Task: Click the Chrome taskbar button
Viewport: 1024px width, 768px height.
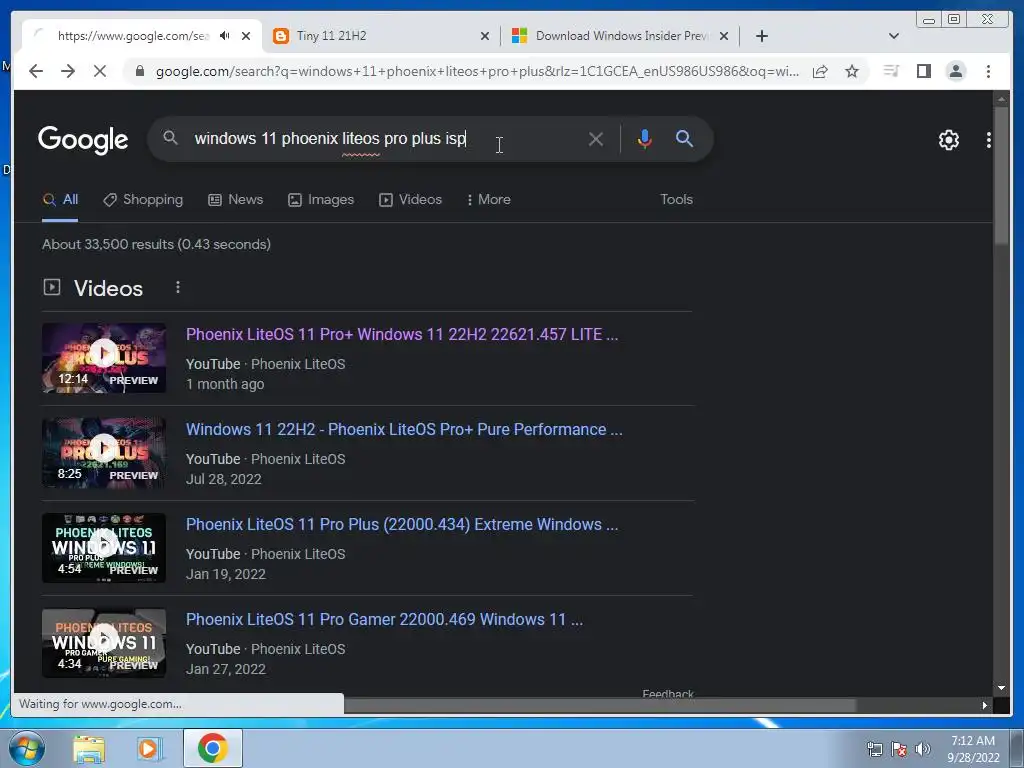Action: 212,748
